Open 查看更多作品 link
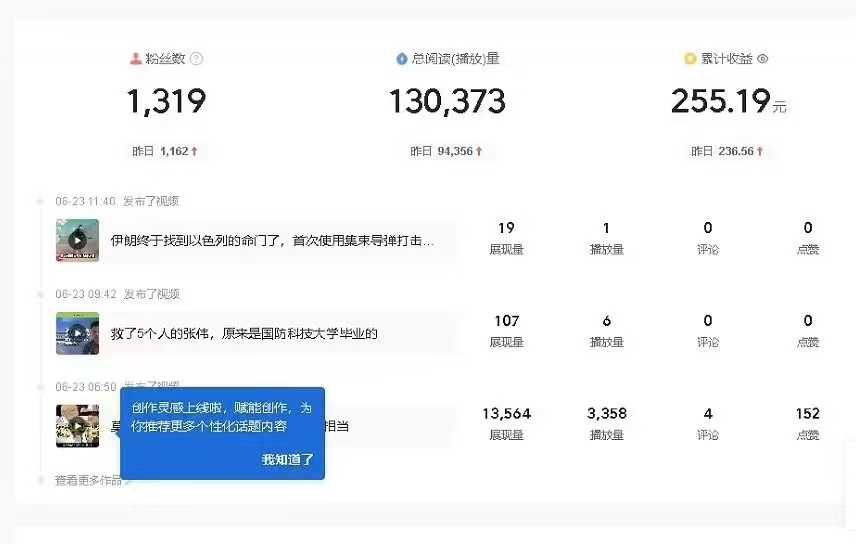Screen dimensions: 856x544 point(88,480)
